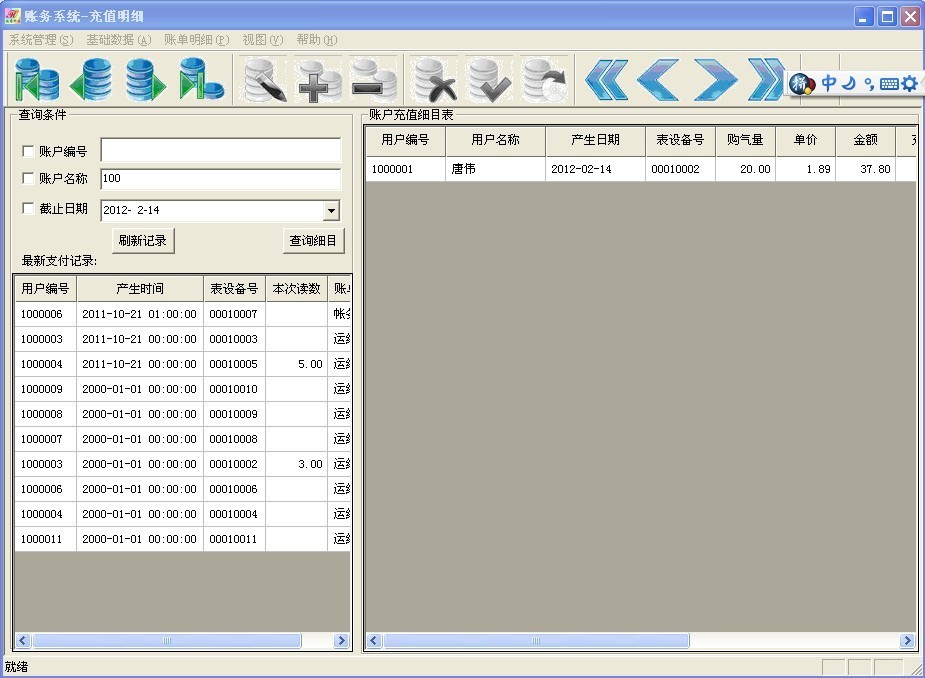Click the confirm database checkmark icon

(x=489, y=80)
